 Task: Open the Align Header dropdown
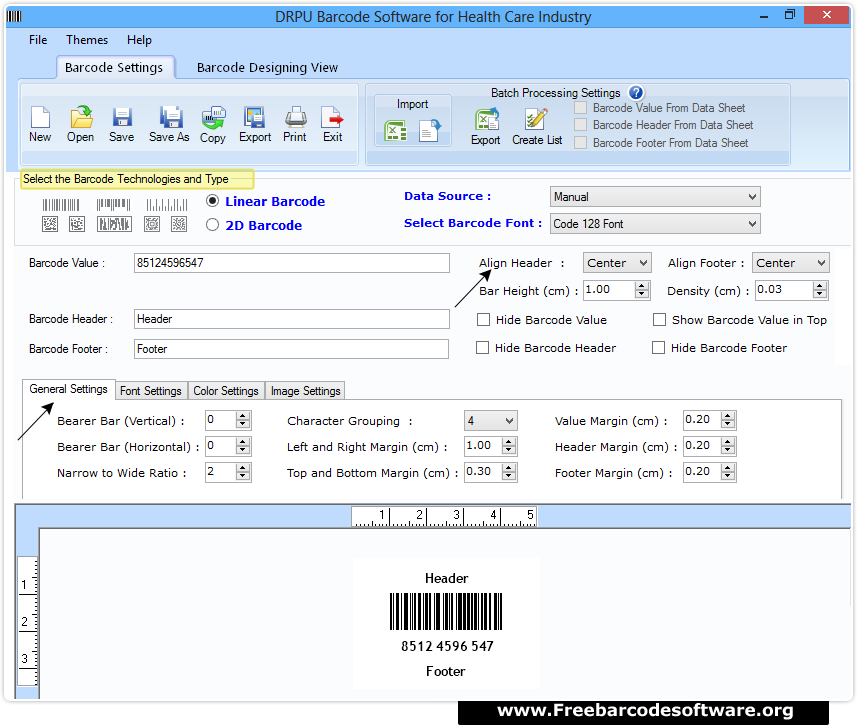[x=617, y=263]
